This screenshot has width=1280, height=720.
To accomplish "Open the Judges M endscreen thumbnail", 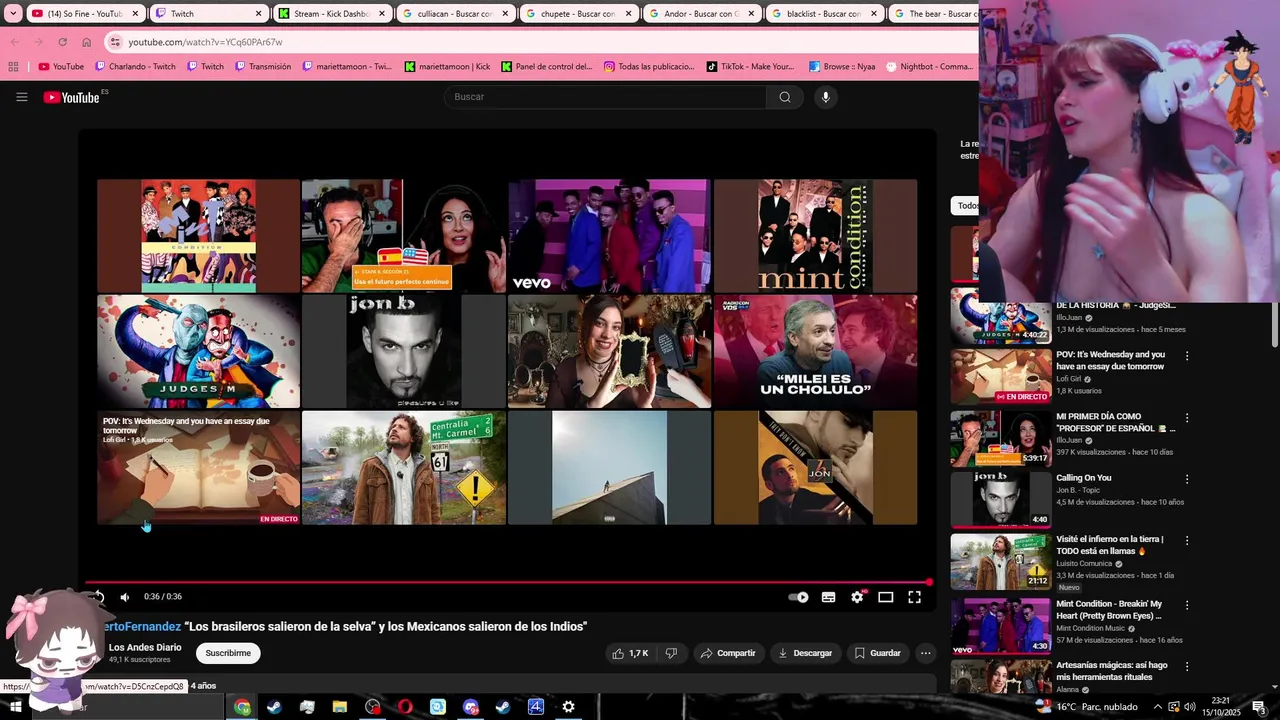I will click(198, 352).
